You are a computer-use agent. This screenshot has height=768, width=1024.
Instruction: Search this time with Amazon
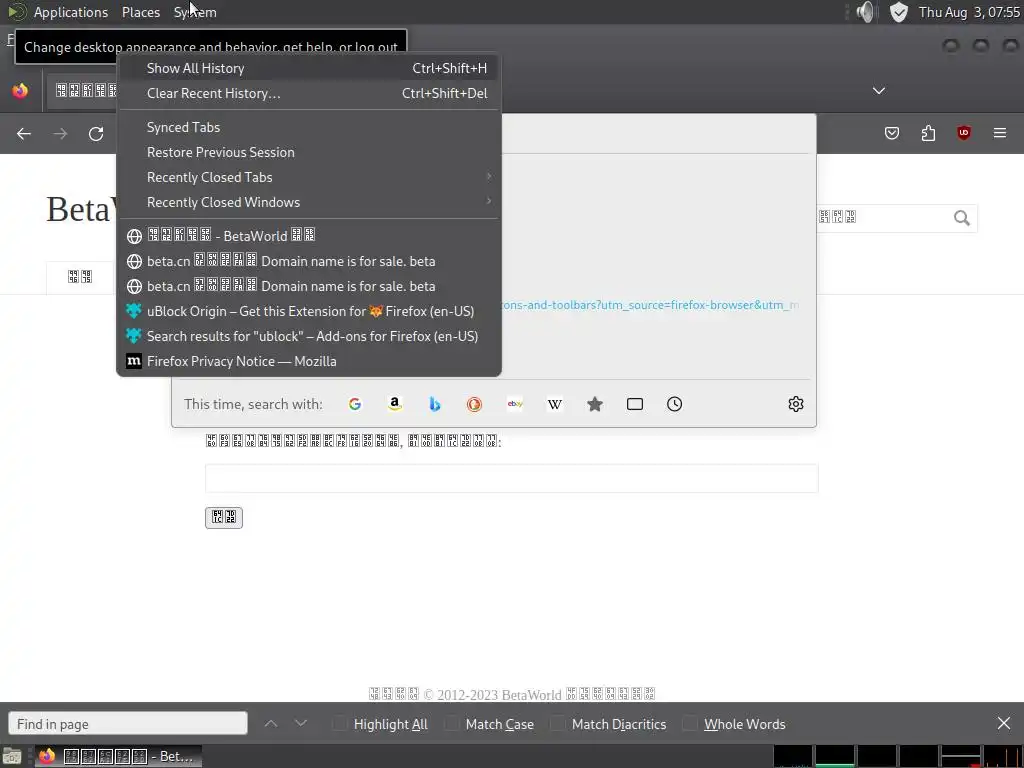coord(394,404)
